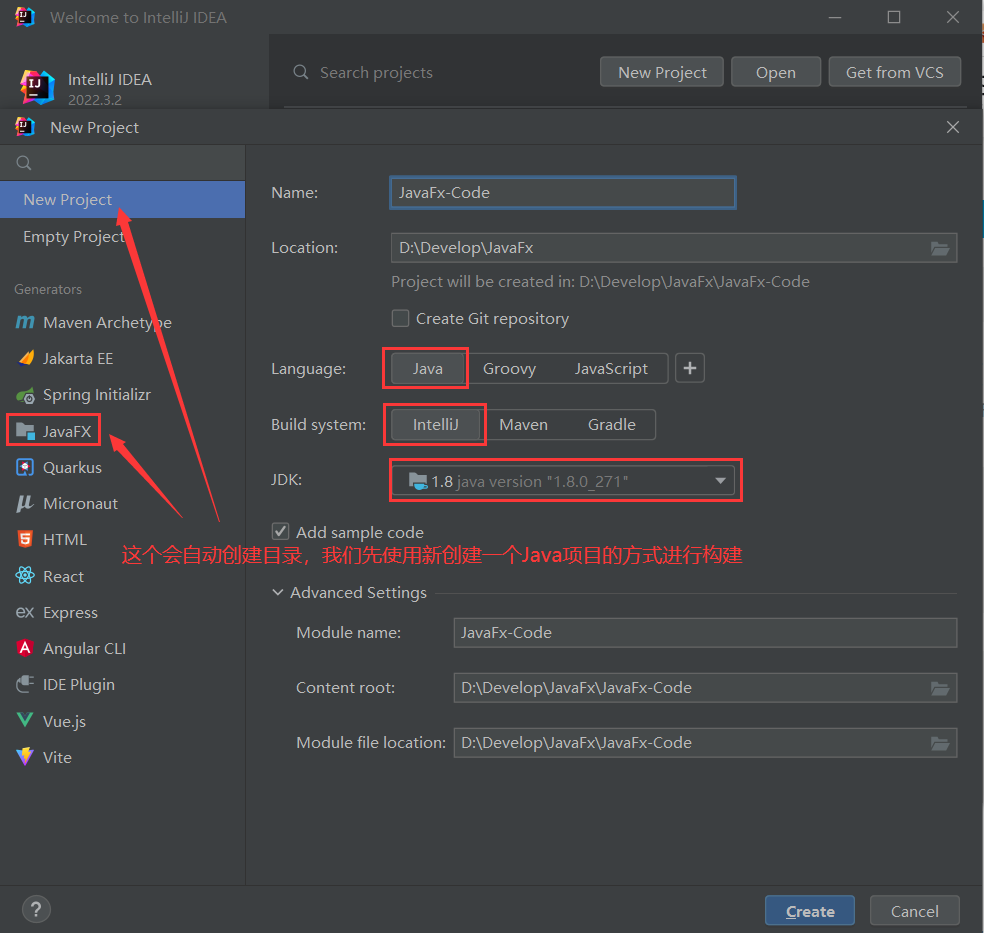Screen dimensions: 984x933
Task: Select New Project in left panel
Action: [x=66, y=199]
